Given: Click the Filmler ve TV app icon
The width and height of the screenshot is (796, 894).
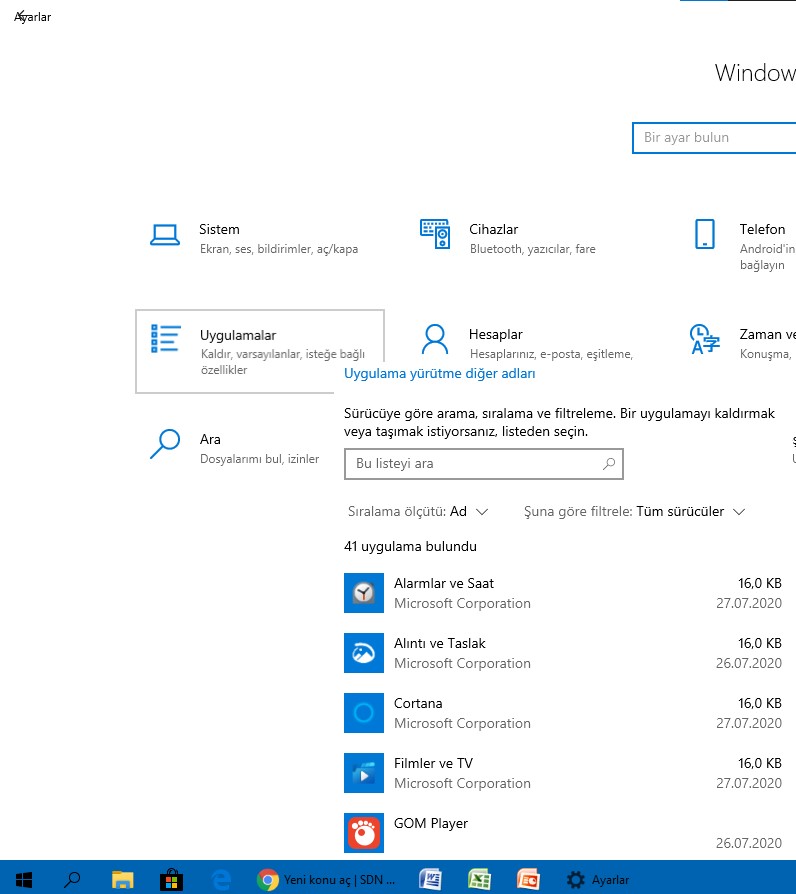Looking at the screenshot, I should 364,773.
